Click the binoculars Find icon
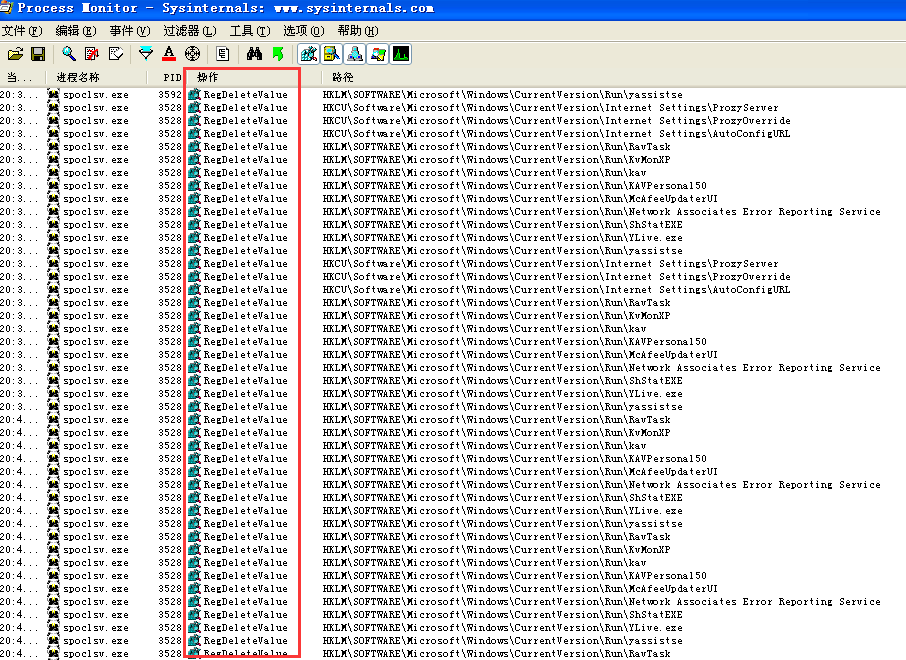 click(x=254, y=53)
